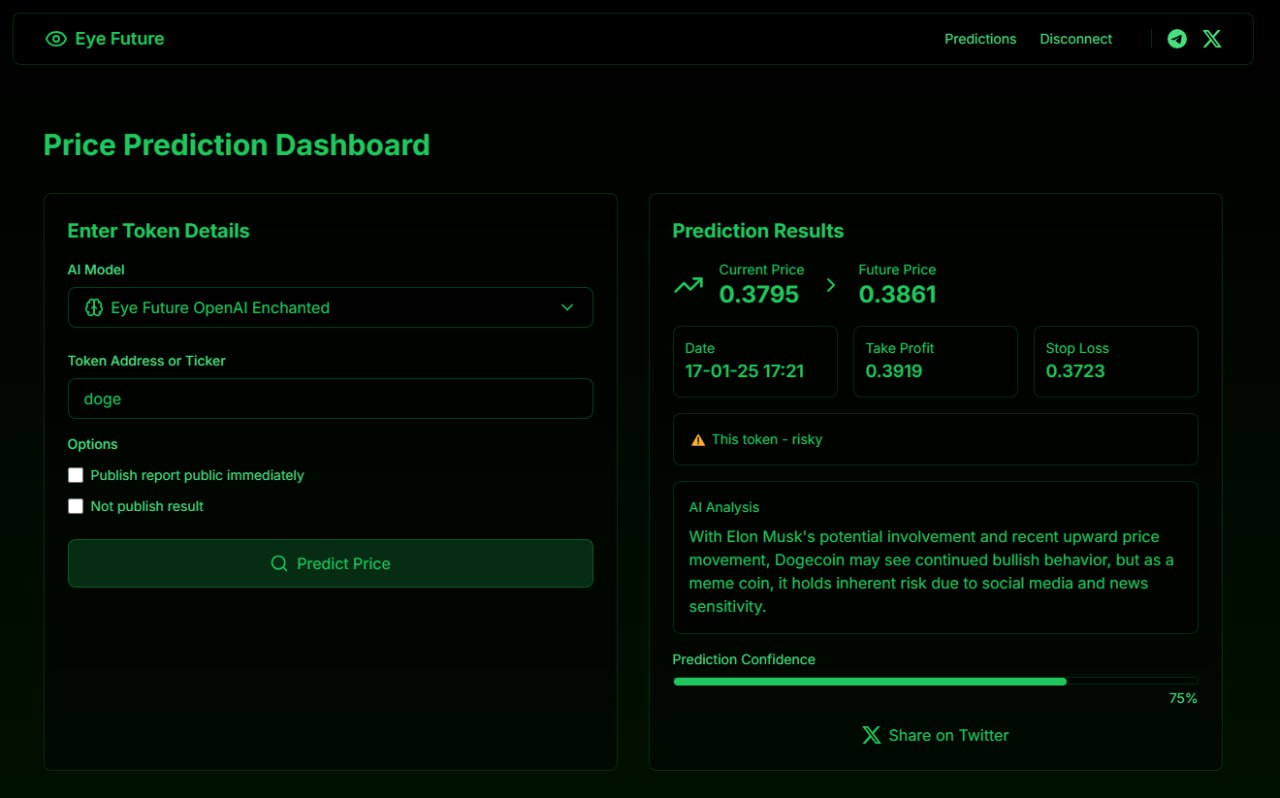Click the AI Analysis label

[x=724, y=508]
